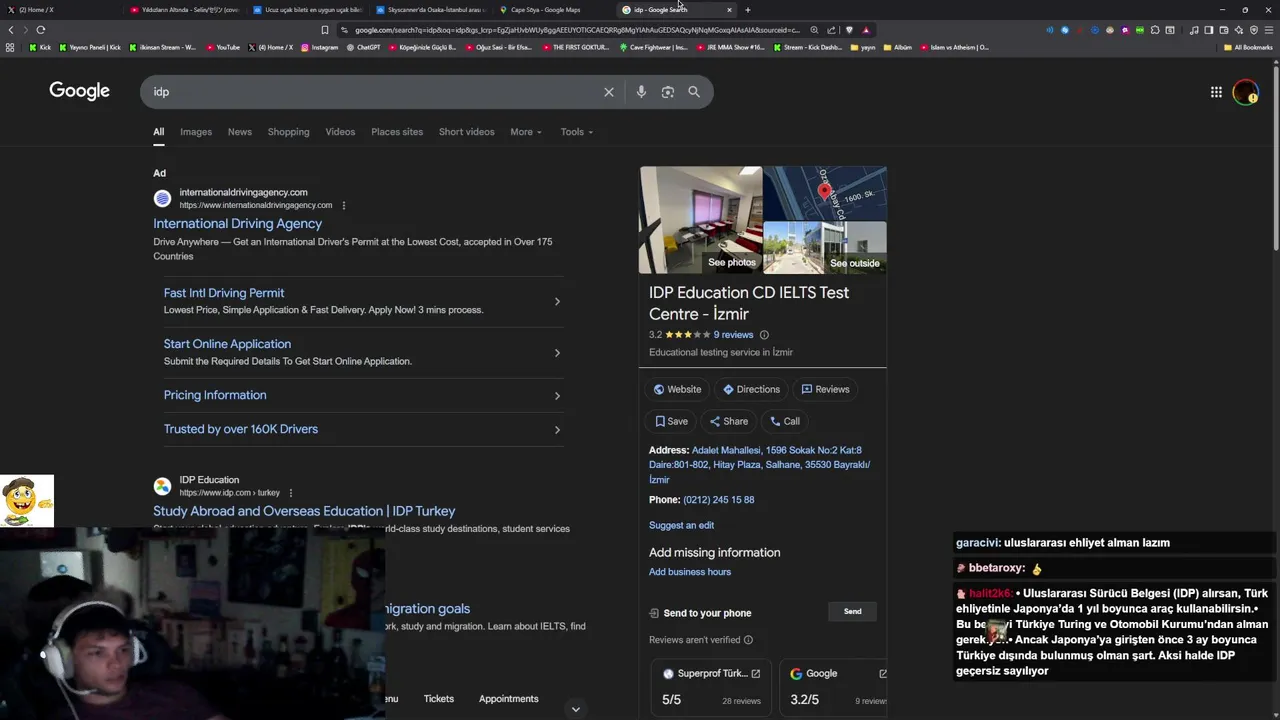The height and width of the screenshot is (720, 1280).
Task: Close the idp - Google Search tab
Action: [729, 10]
